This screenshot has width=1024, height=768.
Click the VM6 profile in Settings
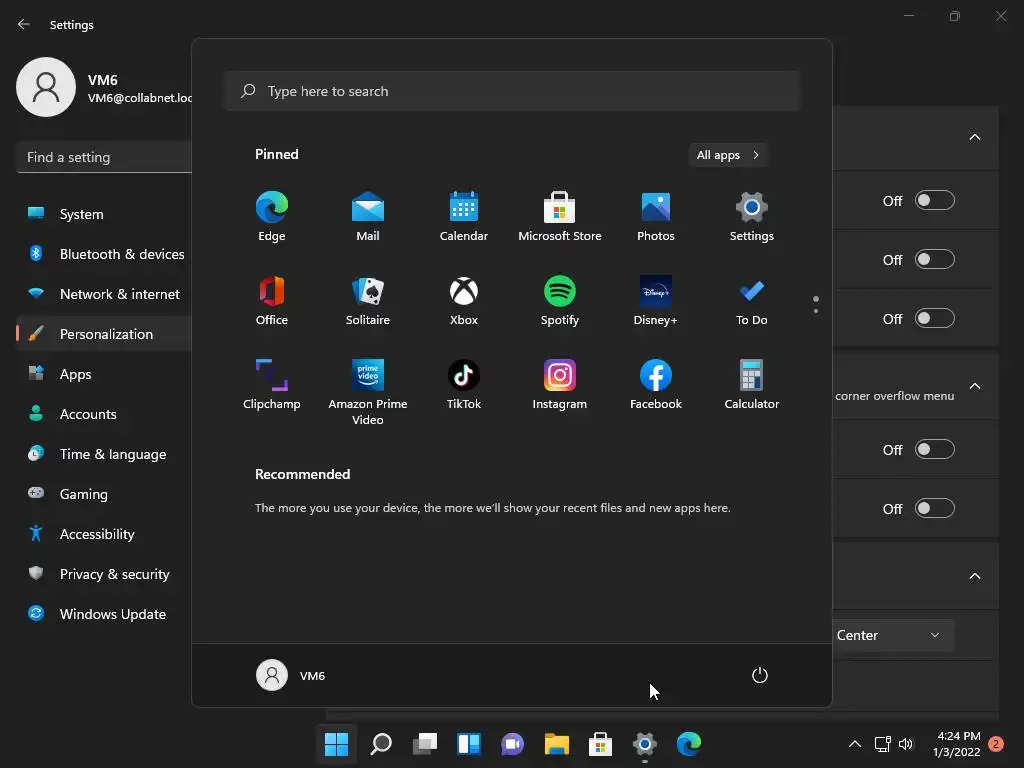coord(104,88)
